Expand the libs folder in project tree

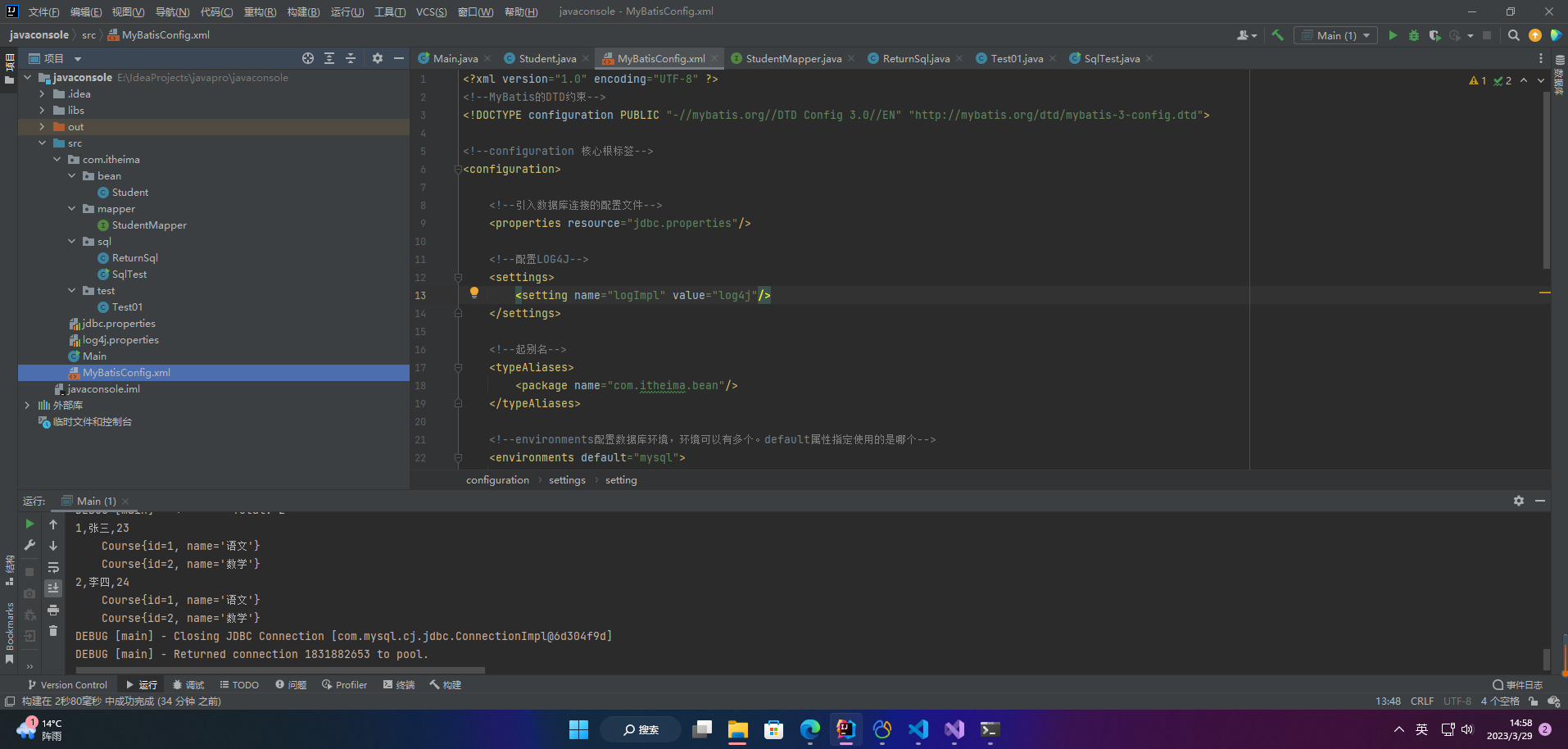(x=43, y=111)
